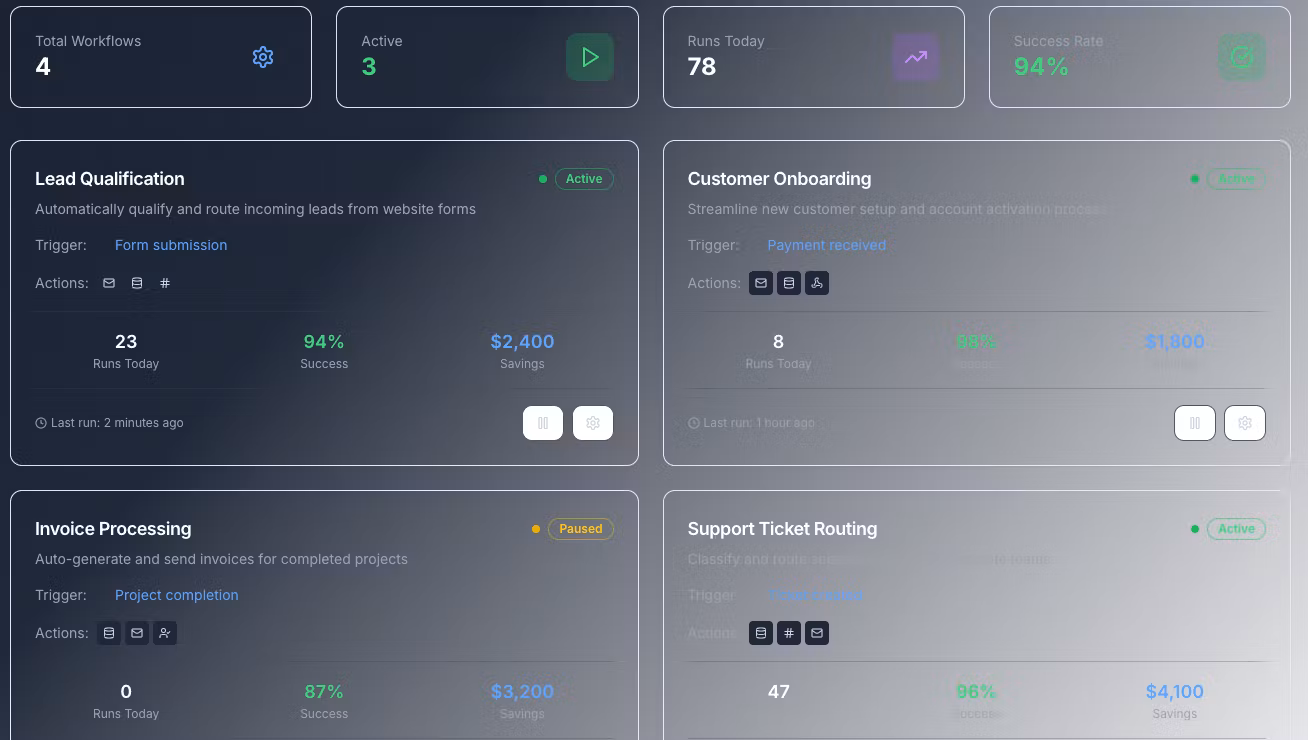Click the hash action icon in Lead Qualification
Screen dimensions: 1308x740
[165, 283]
